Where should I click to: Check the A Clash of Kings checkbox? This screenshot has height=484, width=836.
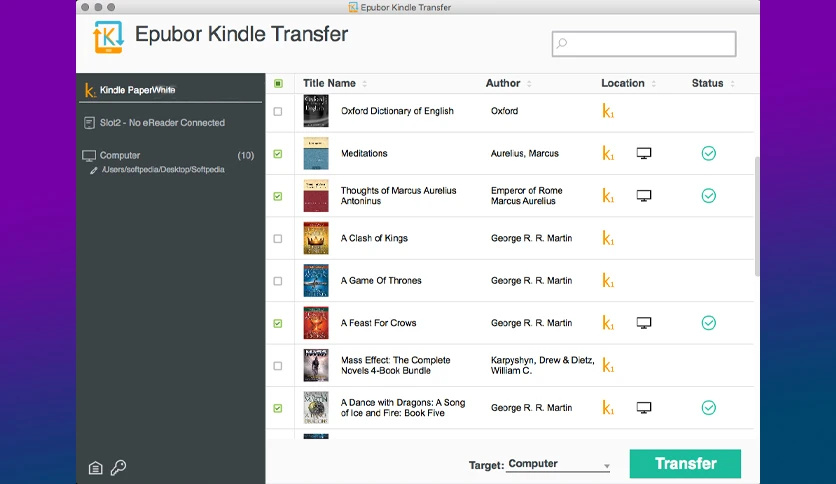pos(278,239)
